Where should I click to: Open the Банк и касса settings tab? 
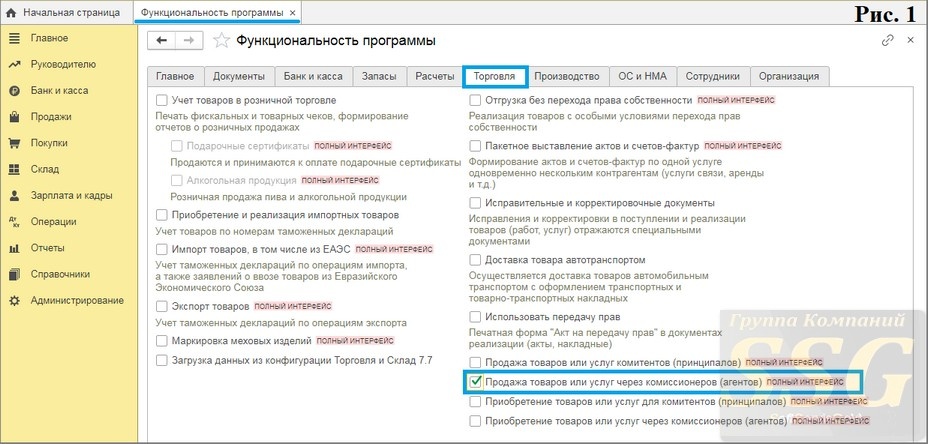[313, 76]
